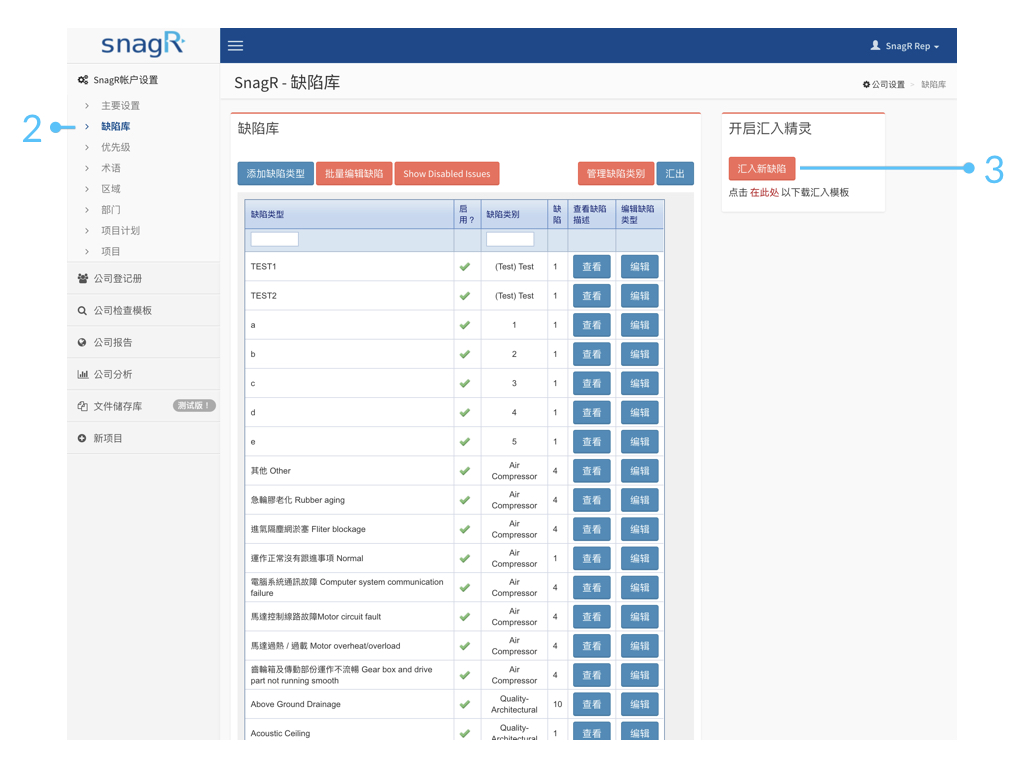
Task: Click 查看 button for Motor circuit fault row
Action: coord(592,617)
